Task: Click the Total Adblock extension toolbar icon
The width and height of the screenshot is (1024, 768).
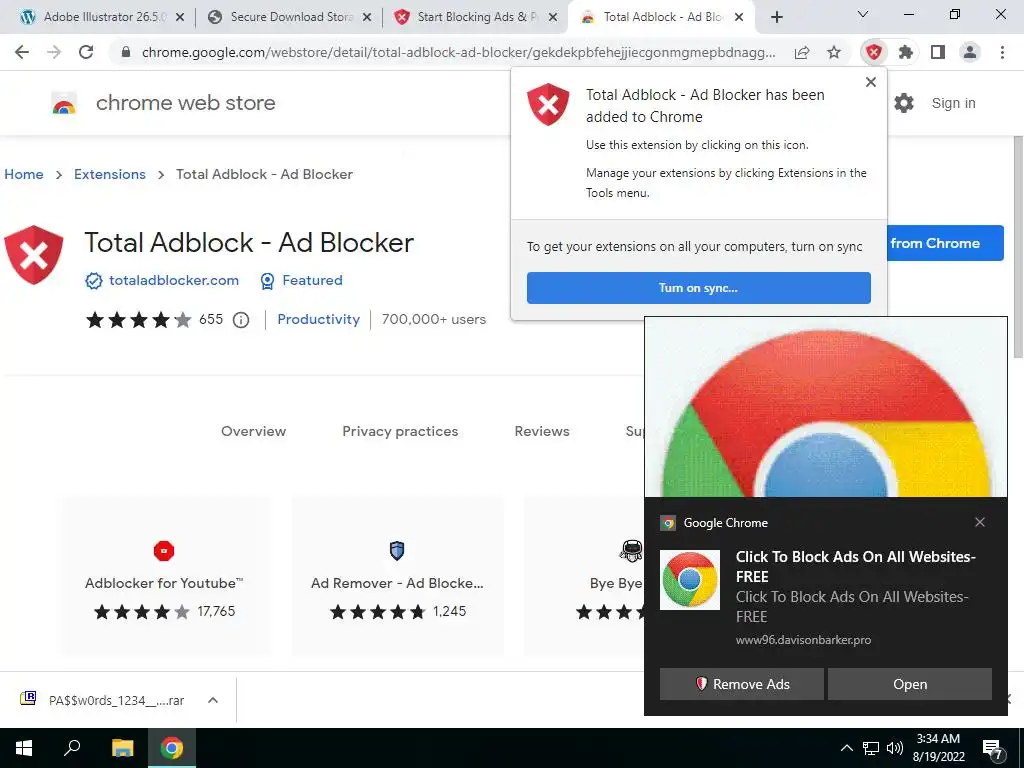Action: [874, 52]
